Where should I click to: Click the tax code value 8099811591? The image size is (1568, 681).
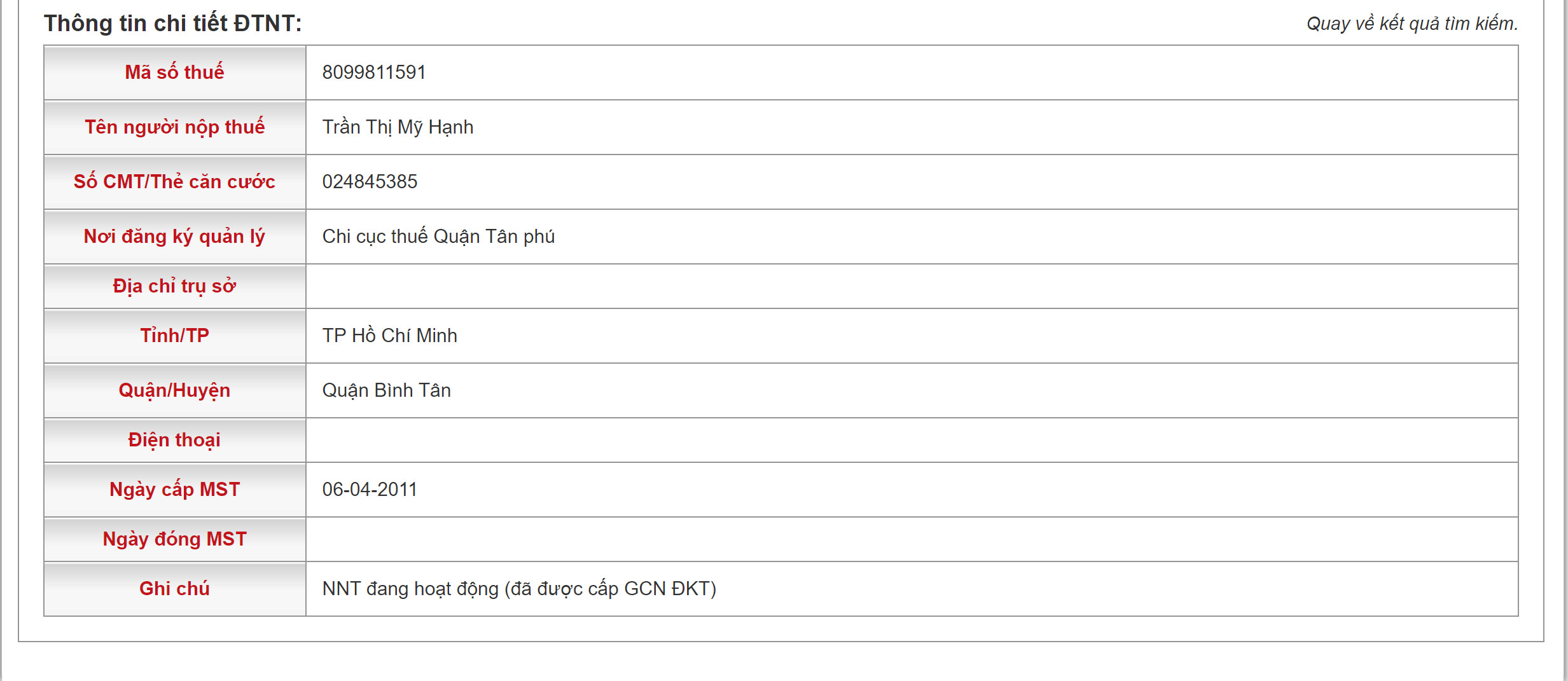pos(373,72)
